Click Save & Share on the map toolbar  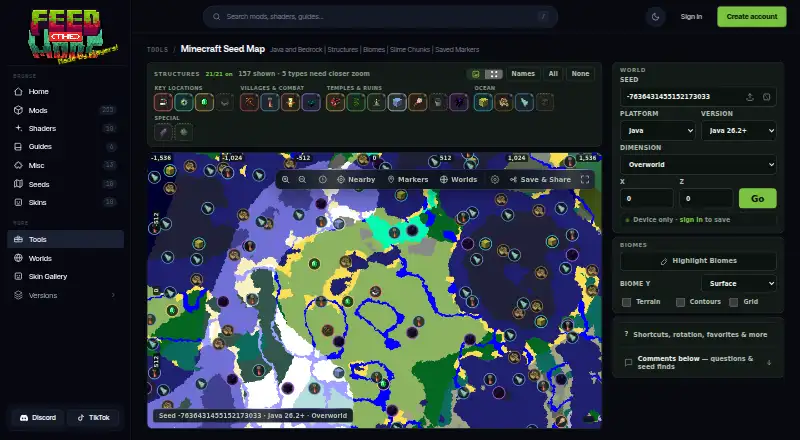click(540, 180)
